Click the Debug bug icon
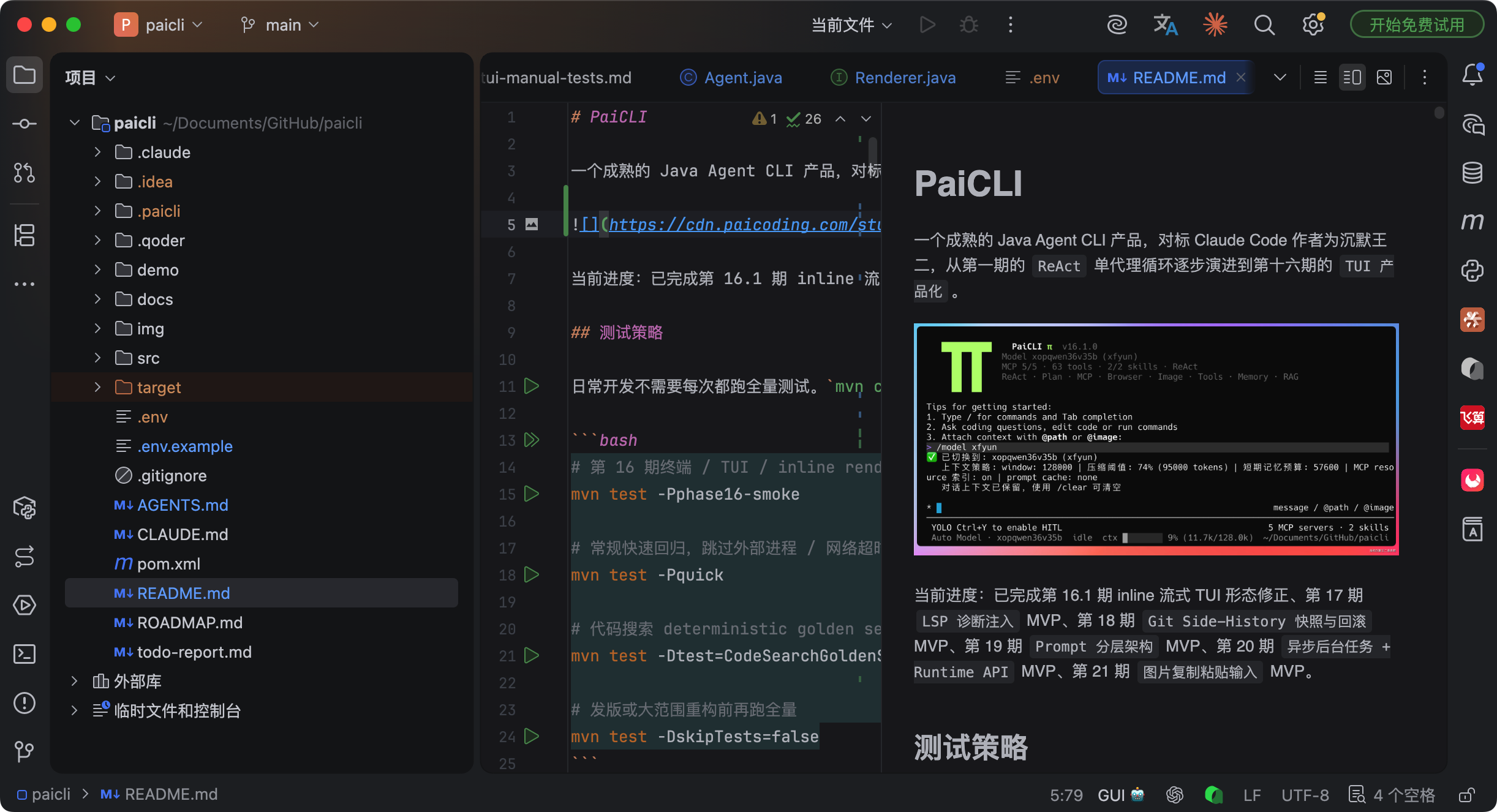Viewport: 1497px width, 812px height. [969, 25]
